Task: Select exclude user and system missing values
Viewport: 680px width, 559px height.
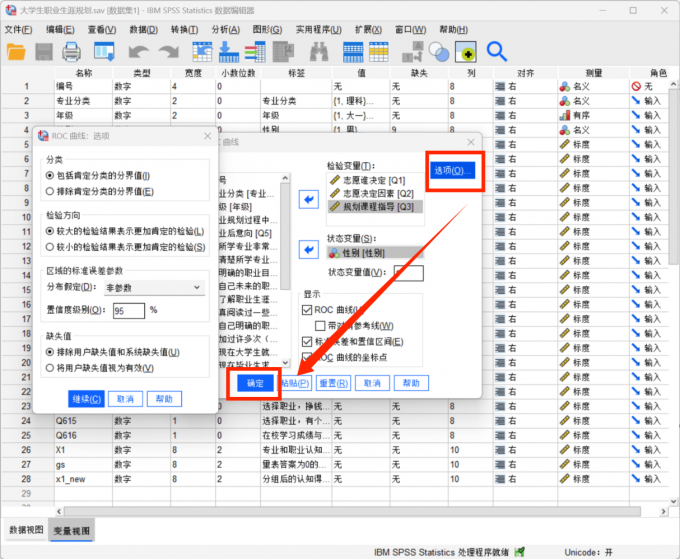Action: [50, 352]
